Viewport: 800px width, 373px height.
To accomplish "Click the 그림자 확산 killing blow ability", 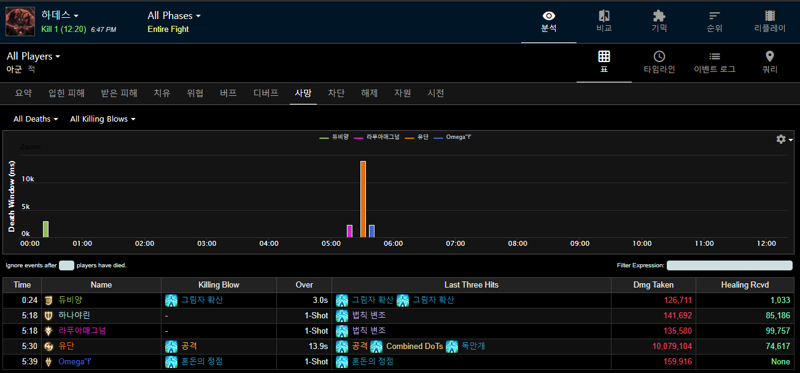I will tap(202, 301).
